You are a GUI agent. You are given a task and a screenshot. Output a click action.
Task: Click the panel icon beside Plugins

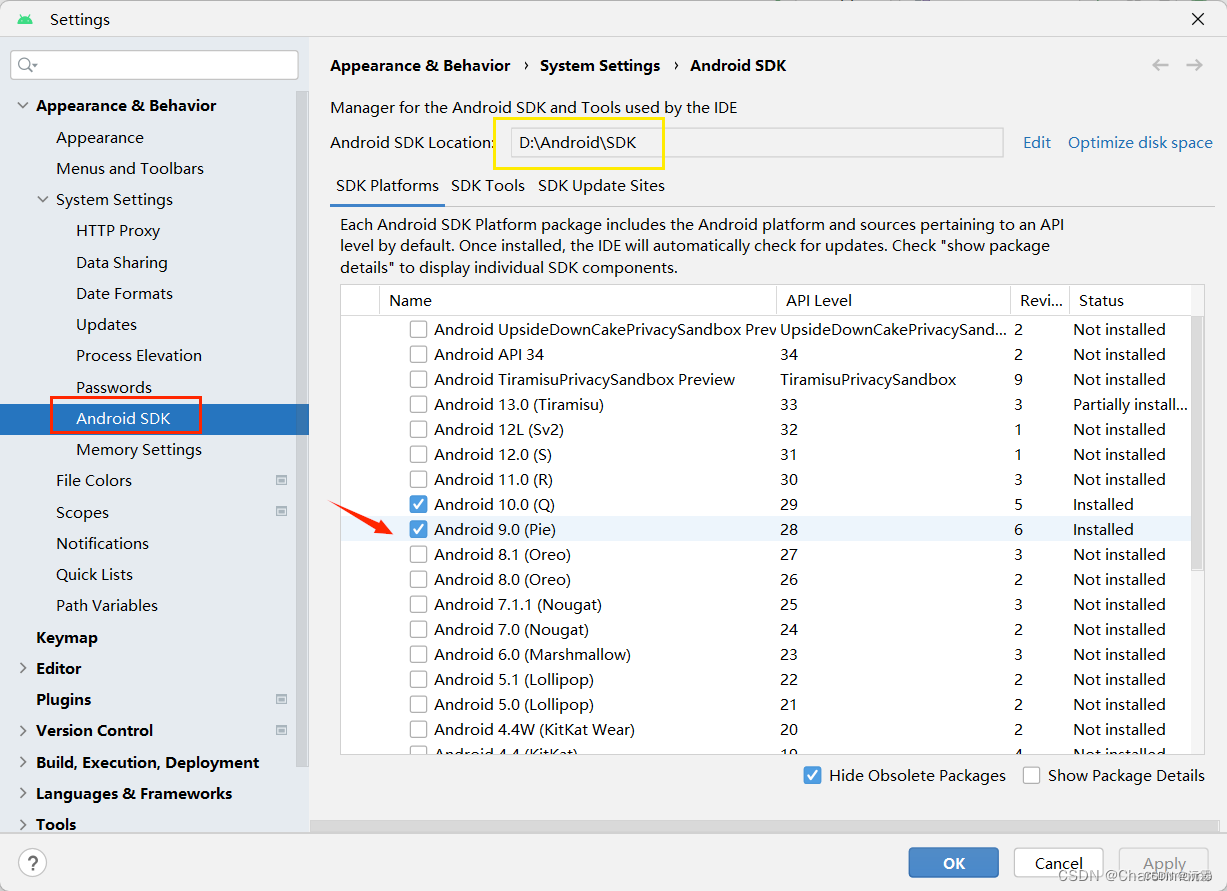(282, 699)
